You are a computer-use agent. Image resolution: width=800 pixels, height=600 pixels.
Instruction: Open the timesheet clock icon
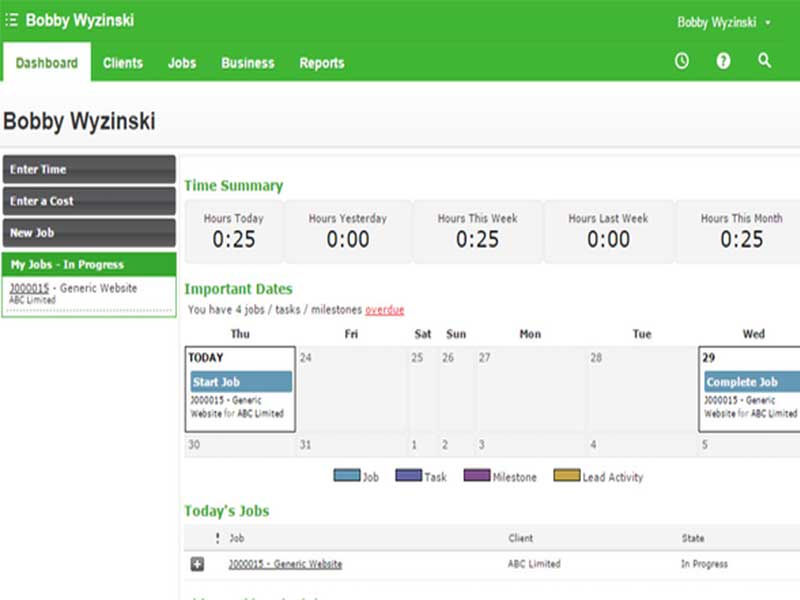682,61
